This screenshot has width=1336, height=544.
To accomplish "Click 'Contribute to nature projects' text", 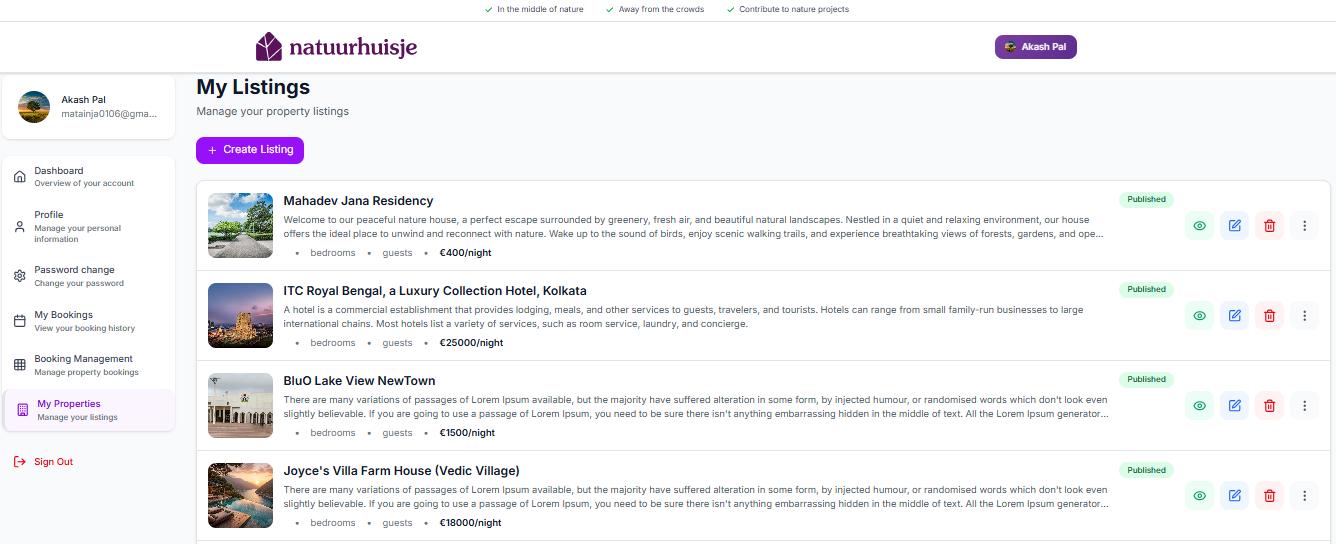I will 794,9.
